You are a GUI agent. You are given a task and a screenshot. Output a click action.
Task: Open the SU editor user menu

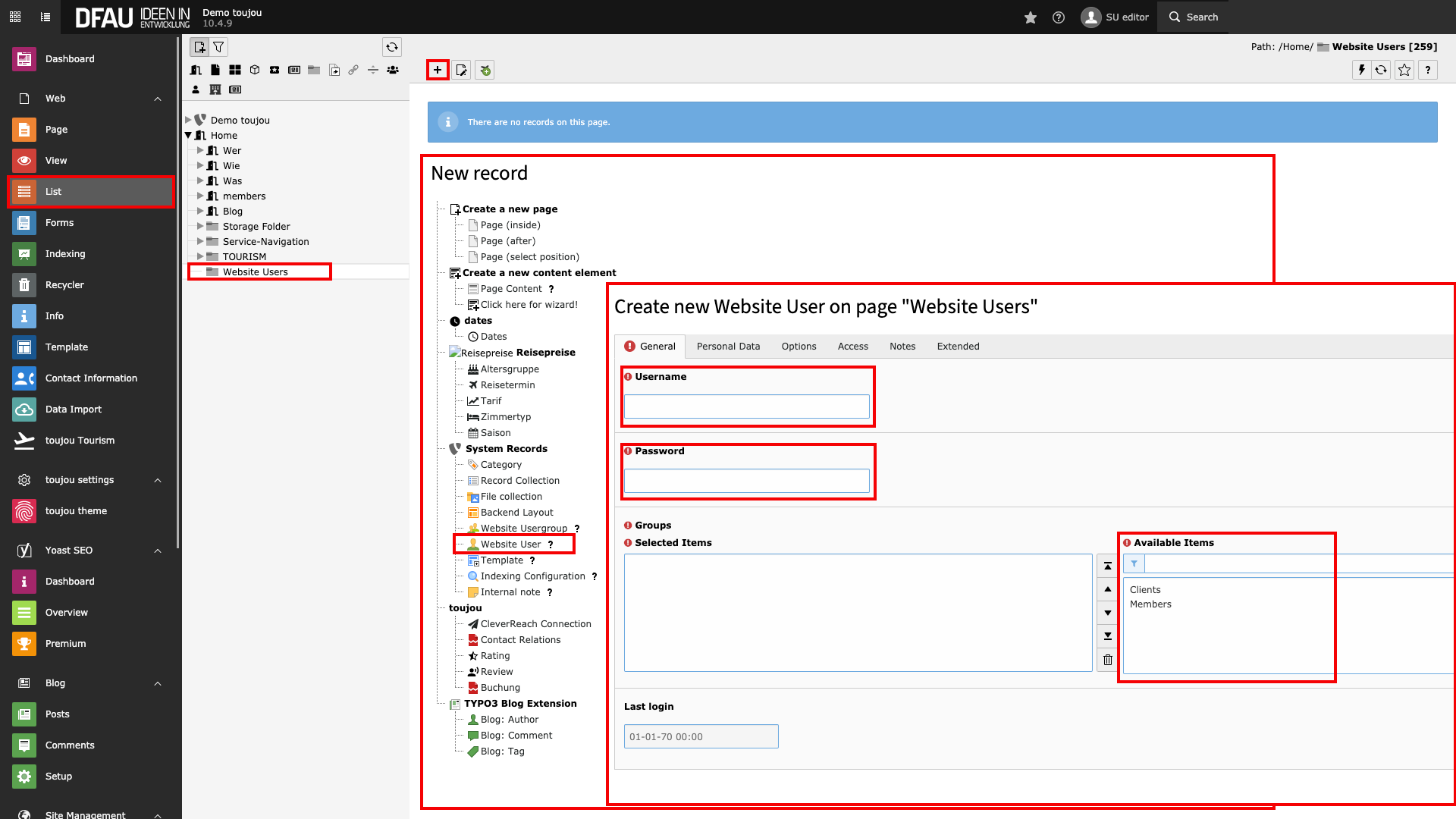point(1115,17)
